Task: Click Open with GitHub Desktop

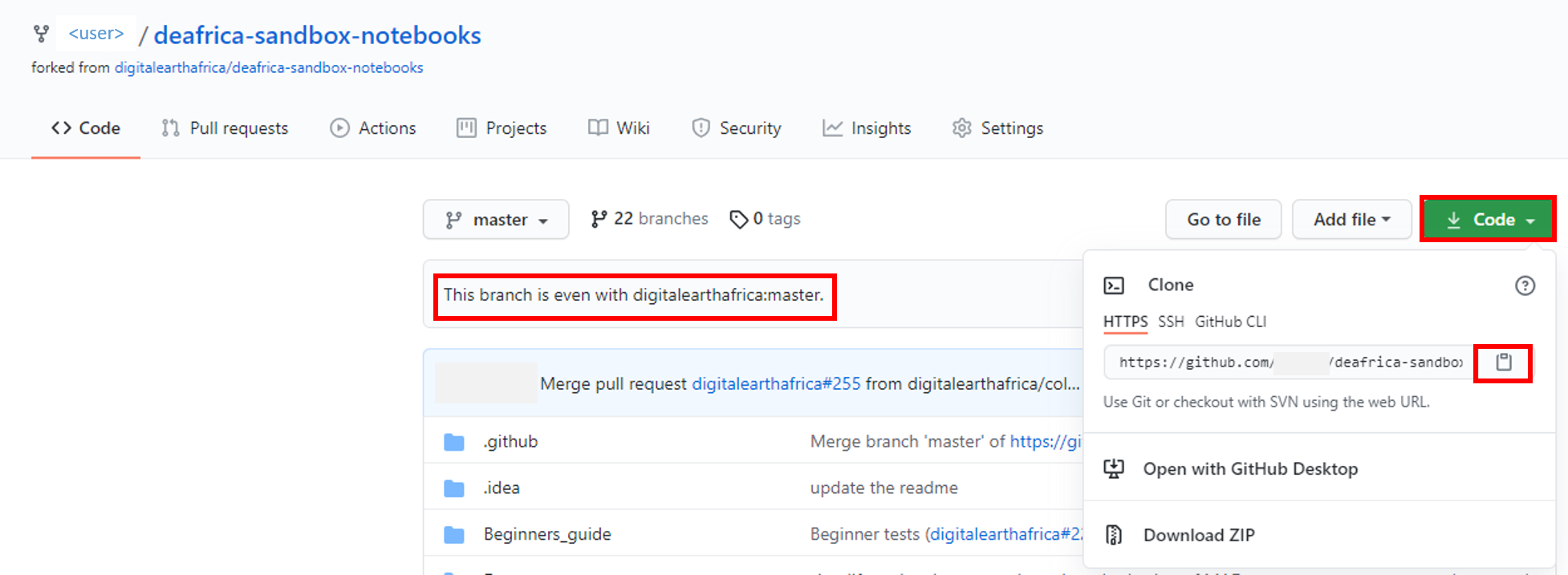Action: (x=1250, y=469)
